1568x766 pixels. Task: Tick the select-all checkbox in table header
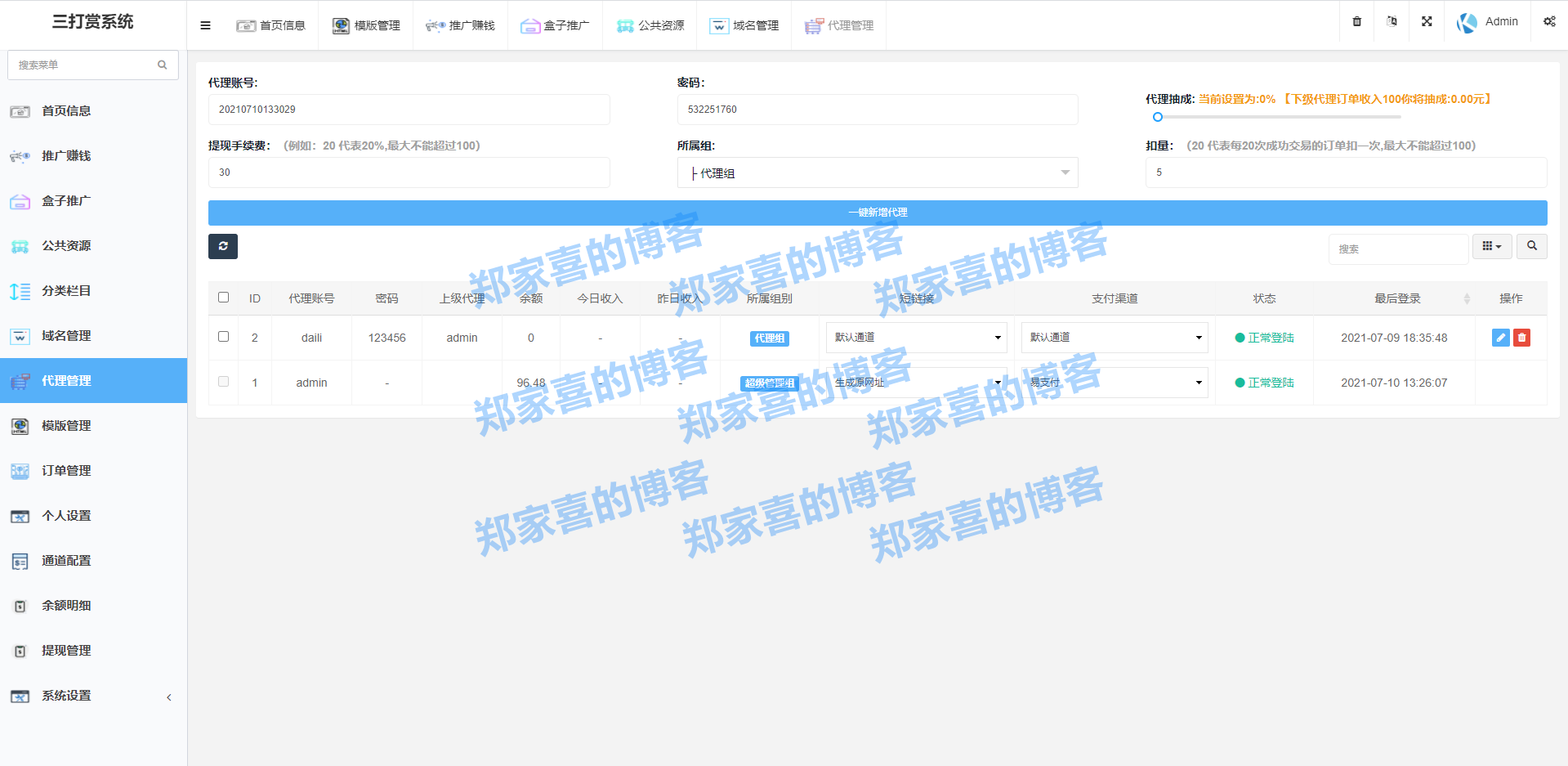223,298
